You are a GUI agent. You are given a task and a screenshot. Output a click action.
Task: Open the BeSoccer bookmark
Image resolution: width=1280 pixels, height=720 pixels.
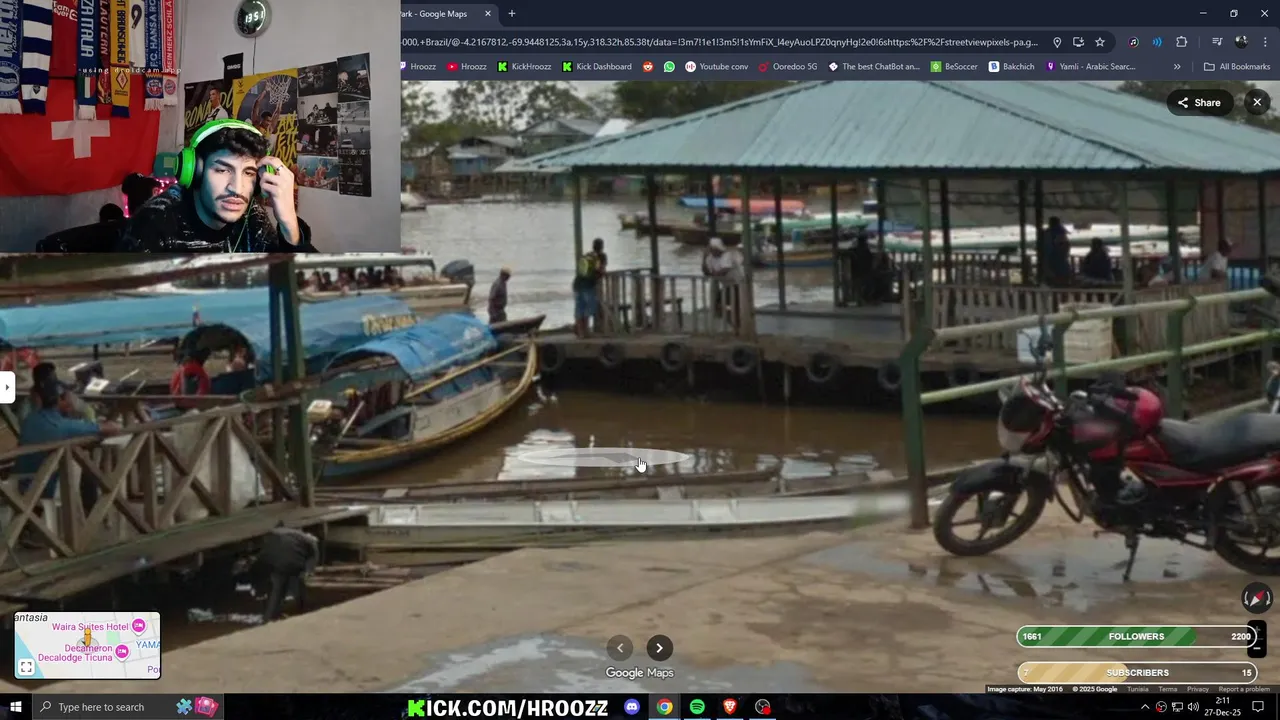tap(954, 67)
